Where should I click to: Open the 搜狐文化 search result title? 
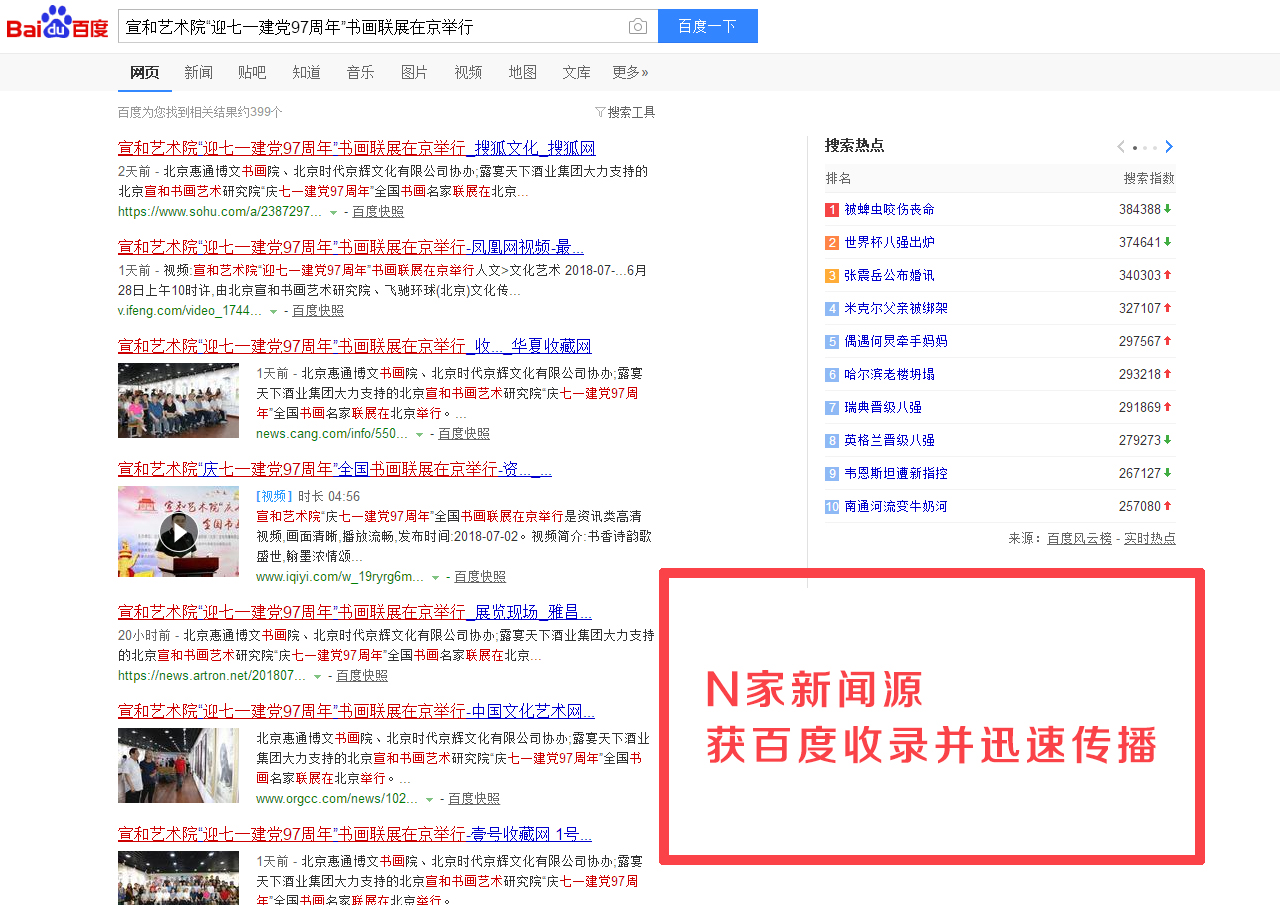(356, 148)
